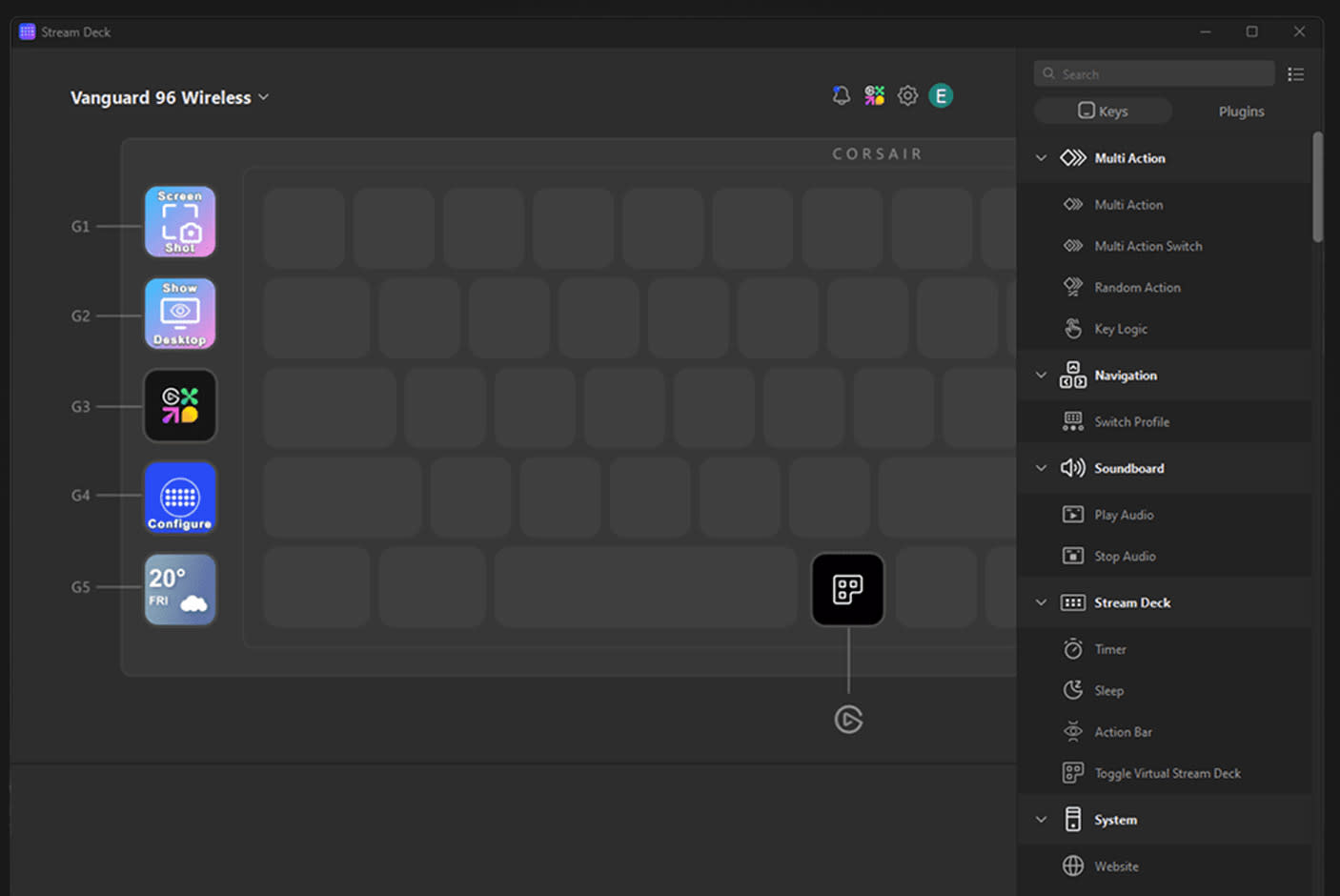Click the Multi Action action icon
Viewport: 1340px width, 896px height.
point(1073,204)
